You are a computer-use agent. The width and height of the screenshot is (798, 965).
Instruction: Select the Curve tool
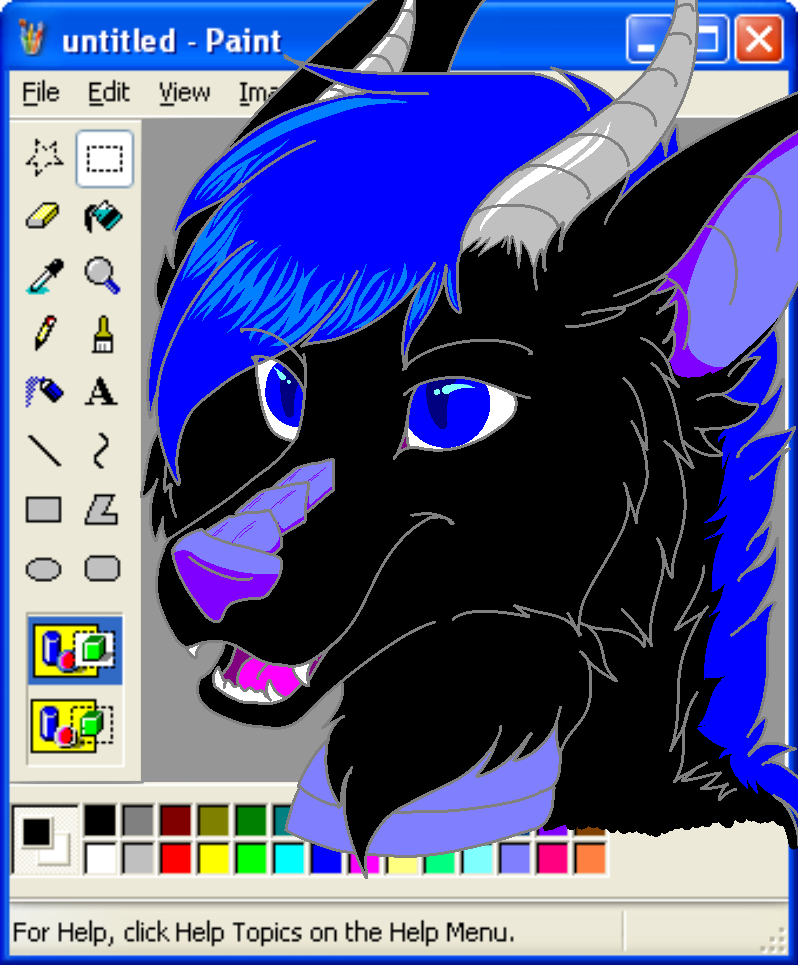pyautogui.click(x=104, y=450)
